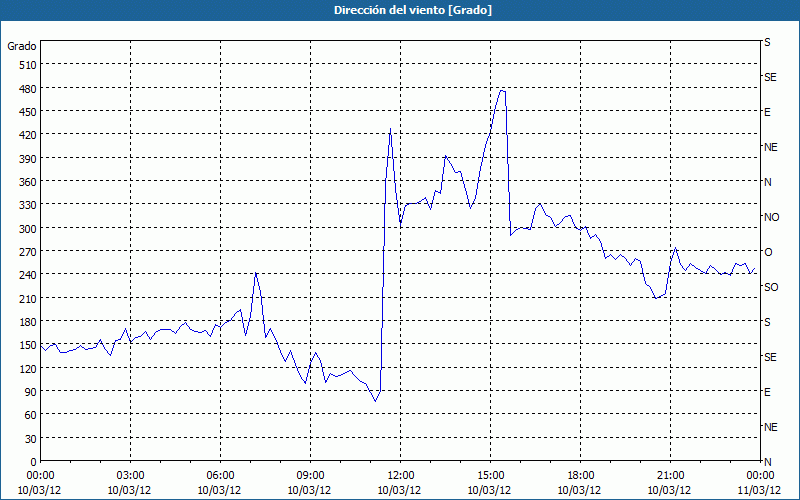
Task: Select the '480' value on the left axis
Action: pyautogui.click(x=28, y=89)
